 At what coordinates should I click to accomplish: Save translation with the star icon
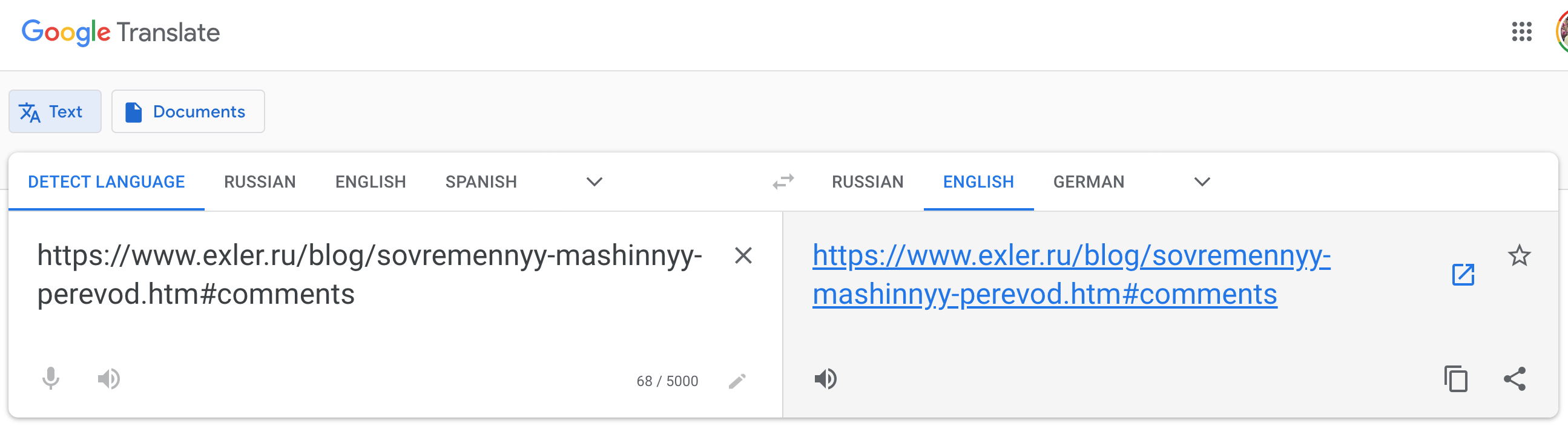pos(1519,255)
